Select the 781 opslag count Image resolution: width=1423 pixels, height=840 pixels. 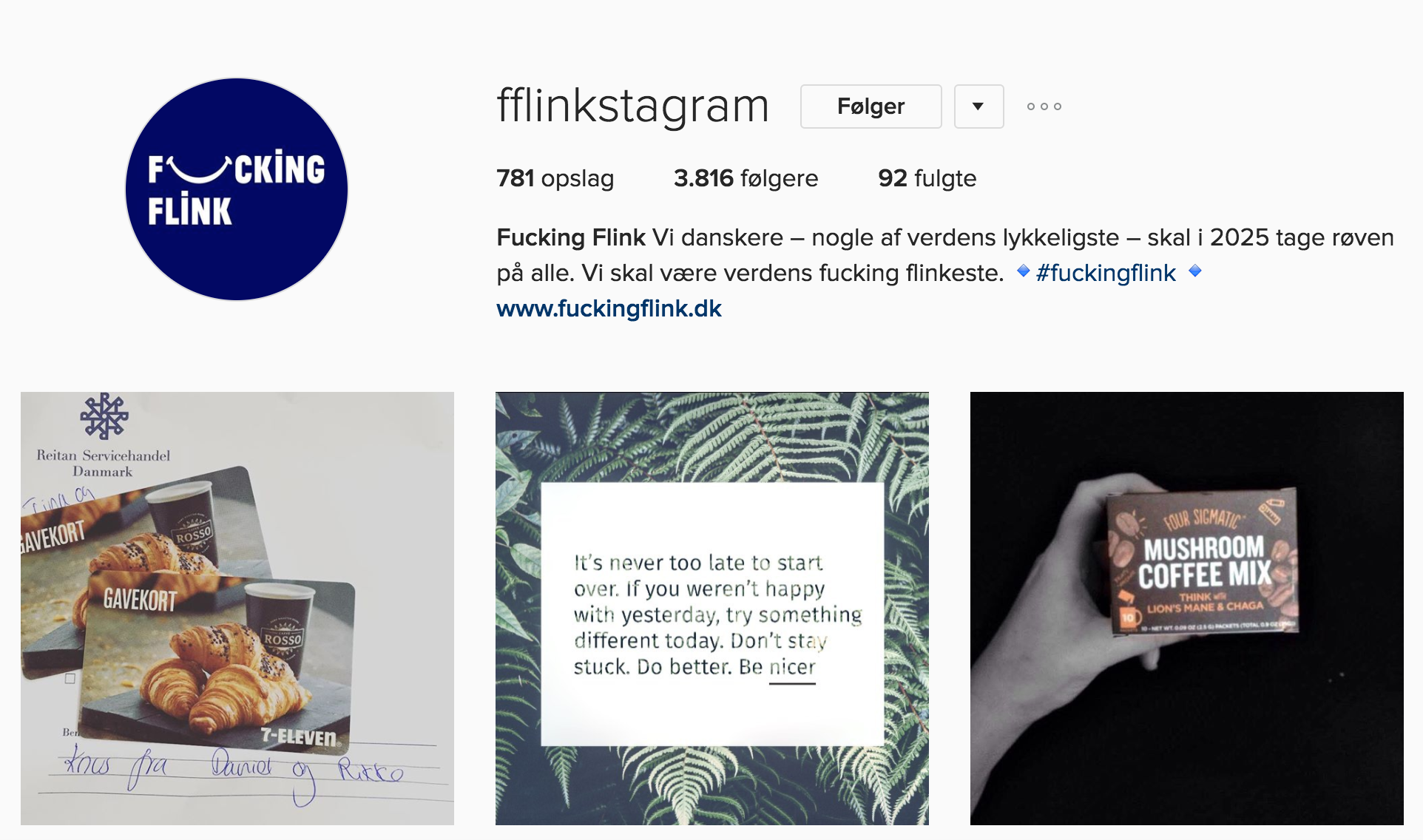(555, 178)
